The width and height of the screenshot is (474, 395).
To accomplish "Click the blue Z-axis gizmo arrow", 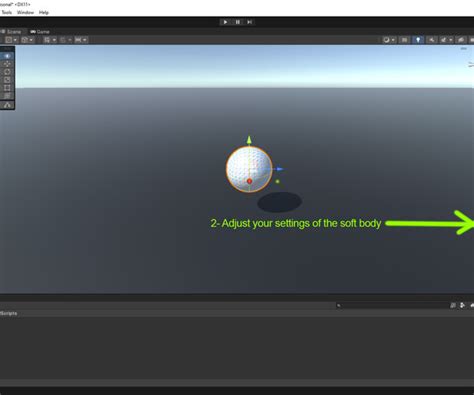I will [279, 169].
